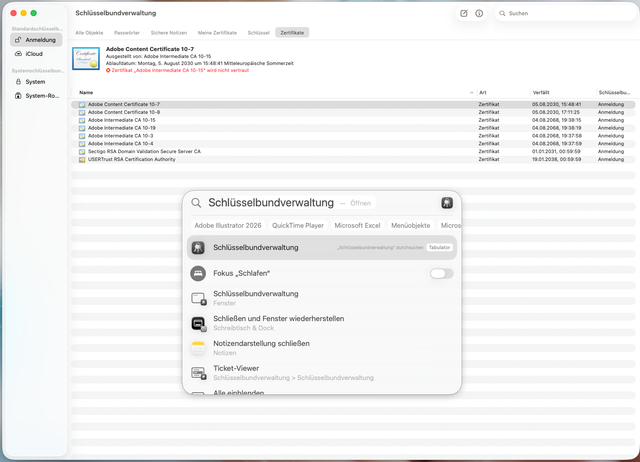640x462 pixels.
Task: Click the sort arrow in Name header
Action: coord(471,93)
